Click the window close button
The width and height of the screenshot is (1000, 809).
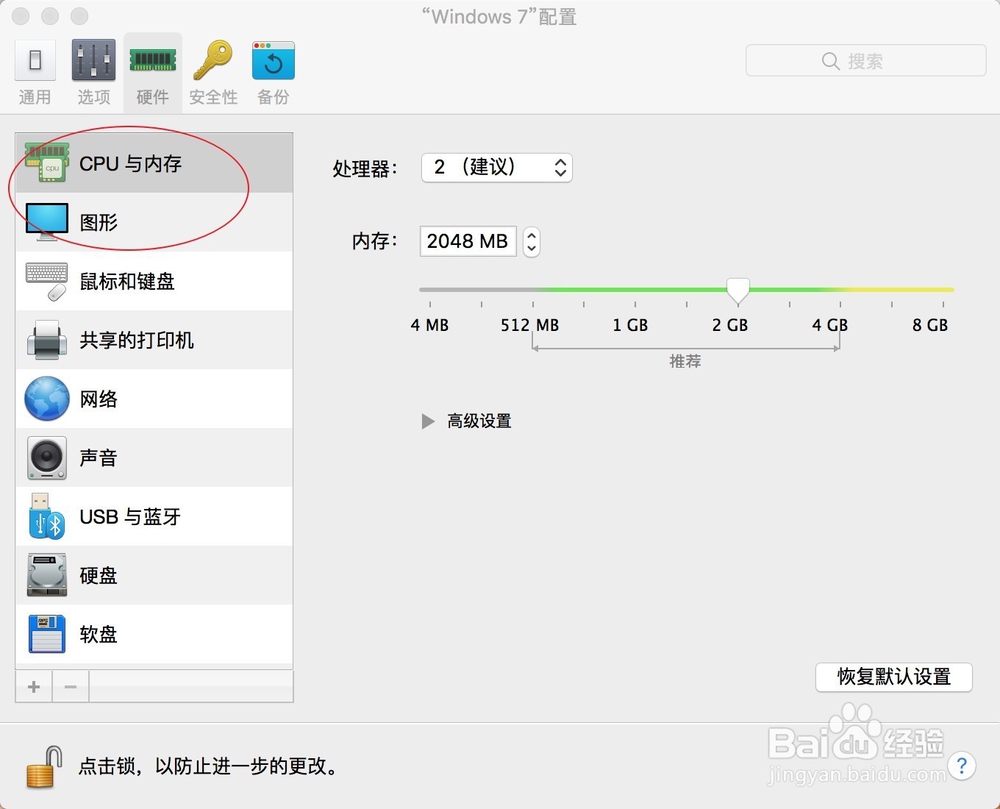click(x=21, y=16)
